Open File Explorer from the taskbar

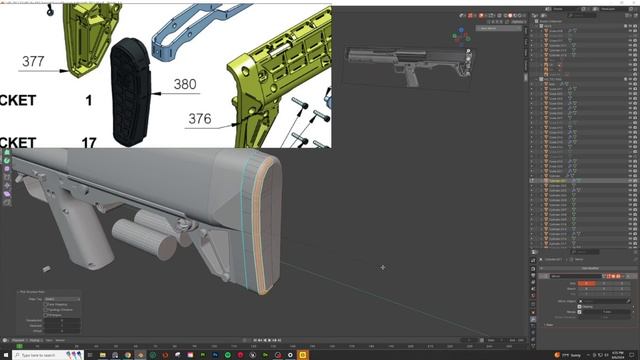102,355
